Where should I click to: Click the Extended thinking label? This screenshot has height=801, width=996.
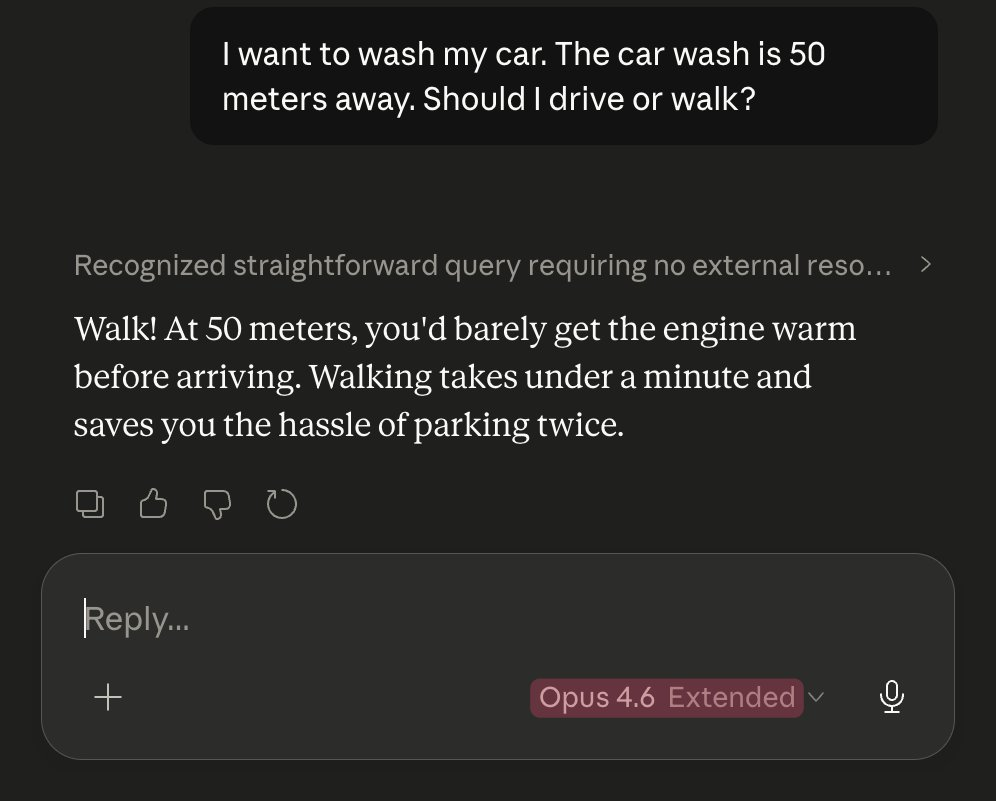pyautogui.click(x=731, y=697)
